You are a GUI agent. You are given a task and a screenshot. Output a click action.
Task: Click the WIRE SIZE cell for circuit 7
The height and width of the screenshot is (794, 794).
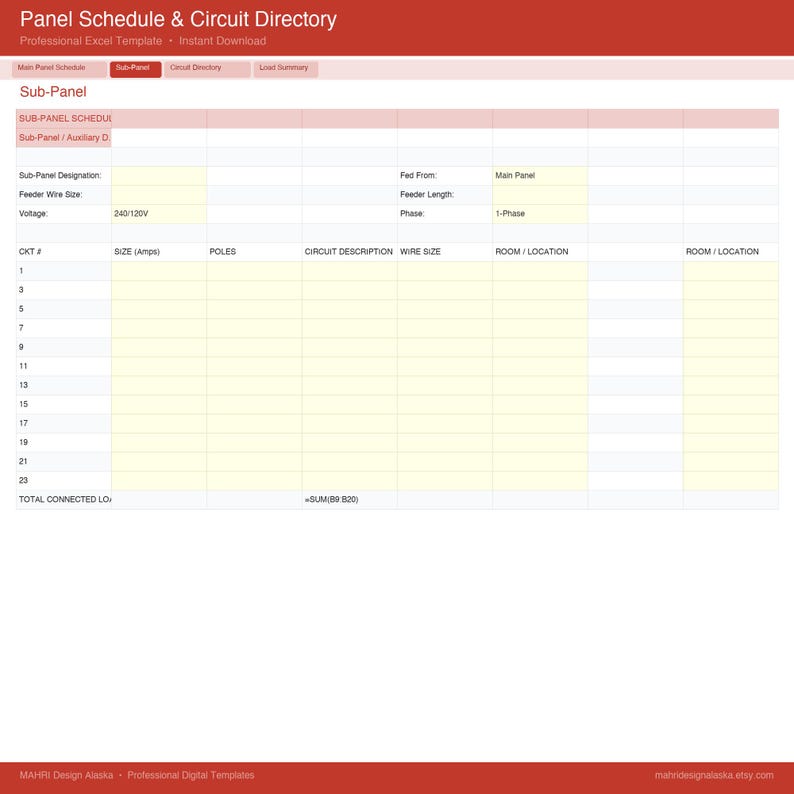[x=445, y=328]
